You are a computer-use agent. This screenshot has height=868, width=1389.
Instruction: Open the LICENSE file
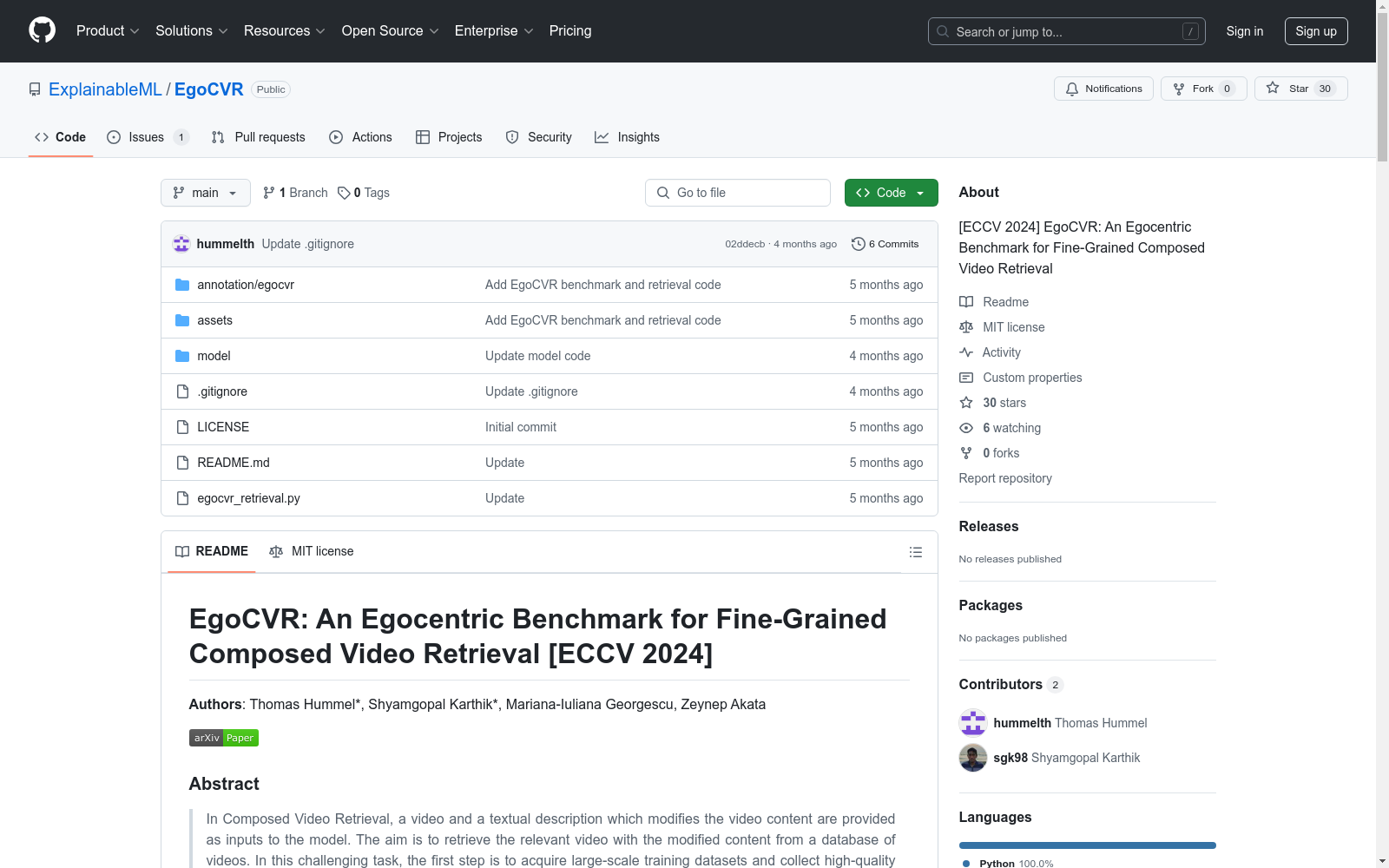click(x=223, y=427)
